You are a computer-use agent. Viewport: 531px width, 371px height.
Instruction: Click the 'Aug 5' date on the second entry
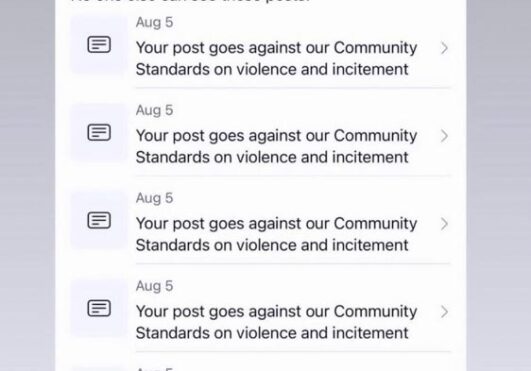(x=154, y=111)
